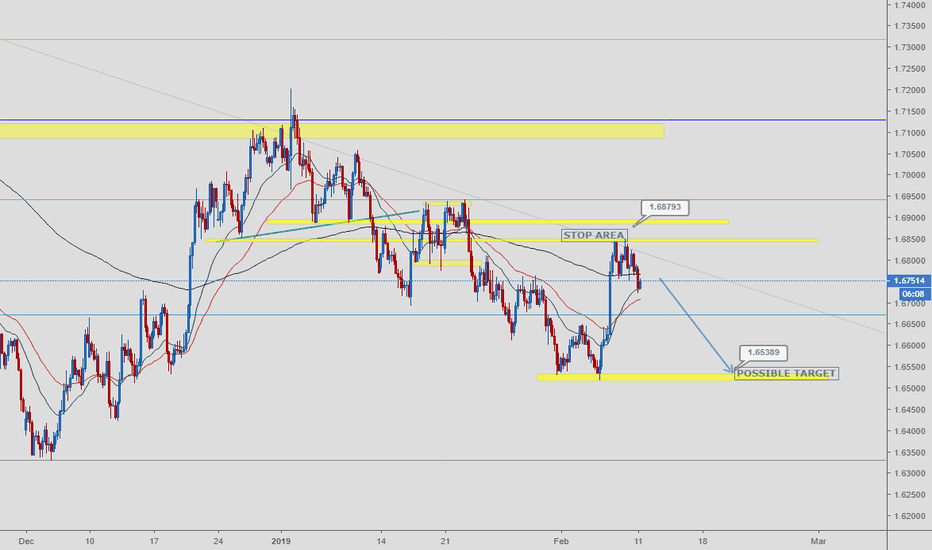This screenshot has height=550, width=932.
Task: Click the 2019 date axis label
Action: tap(281, 541)
